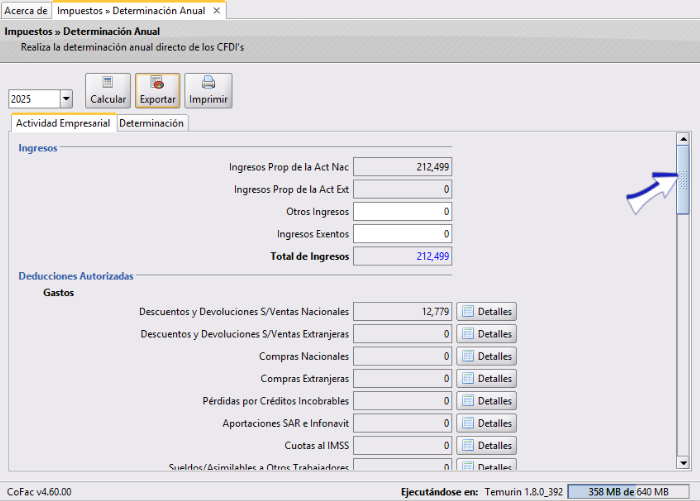Open Detalles for Compras Nacionales
This screenshot has width=700, height=501.
(486, 356)
